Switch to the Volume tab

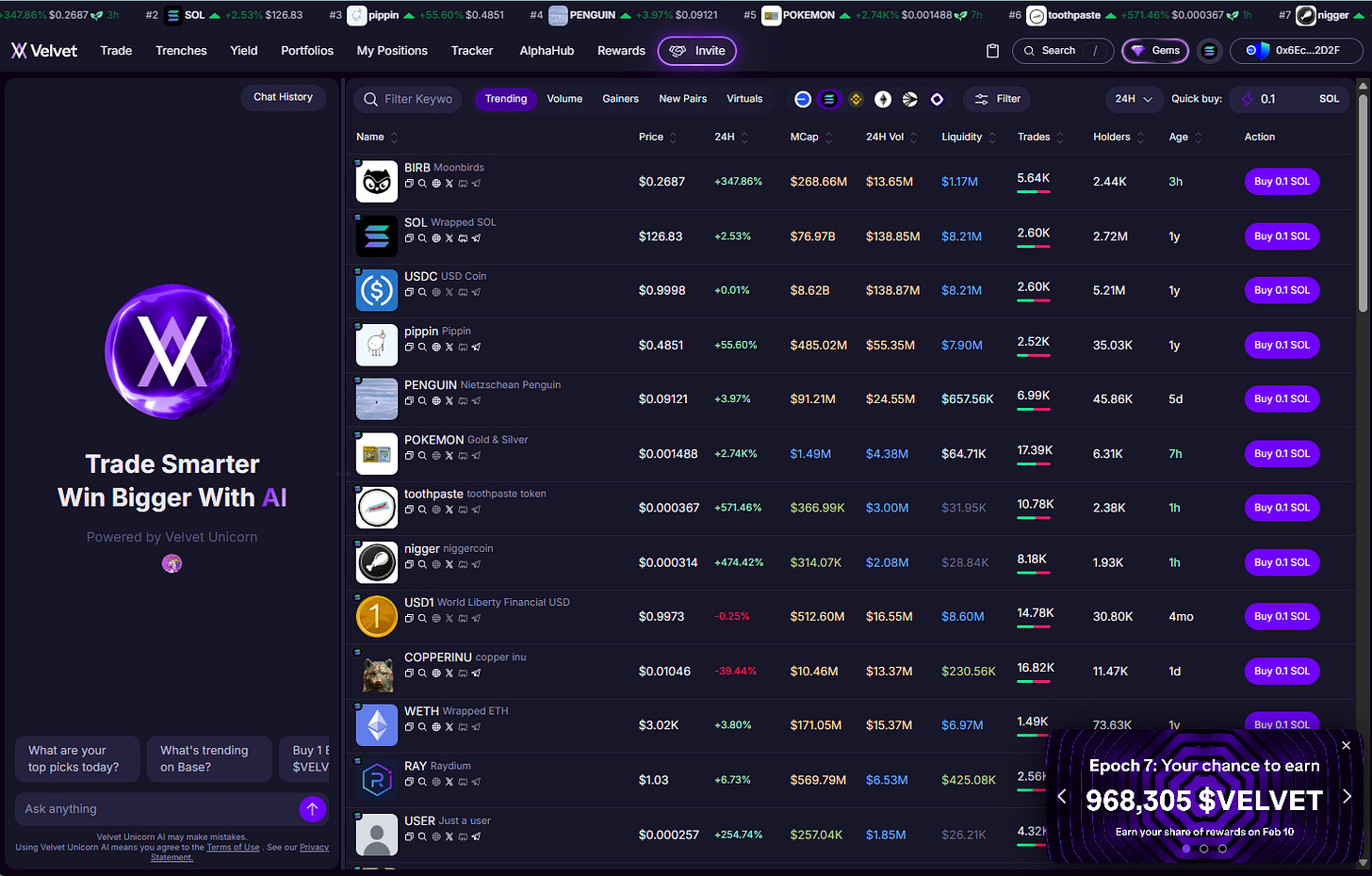tap(564, 99)
